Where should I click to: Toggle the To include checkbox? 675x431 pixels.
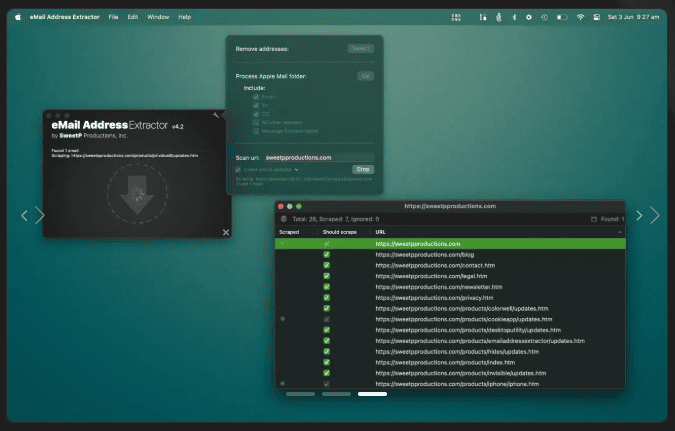point(256,105)
